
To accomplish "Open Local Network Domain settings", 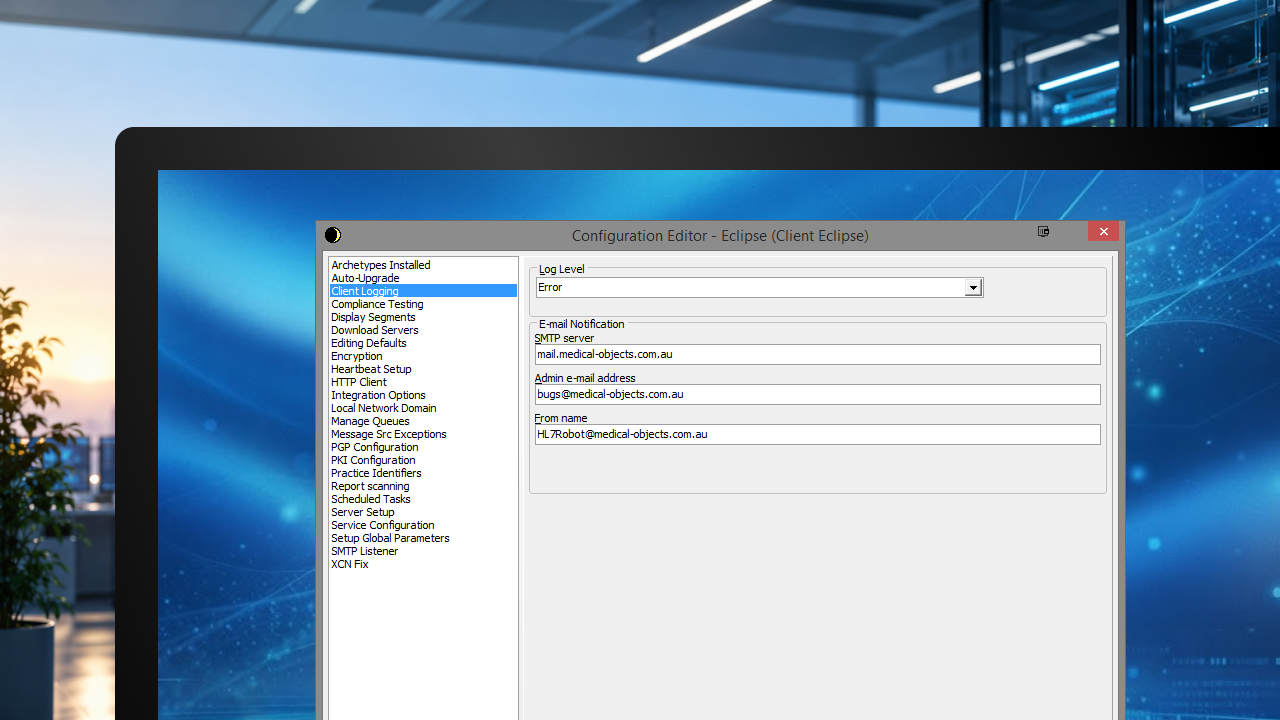I will pos(423,408).
